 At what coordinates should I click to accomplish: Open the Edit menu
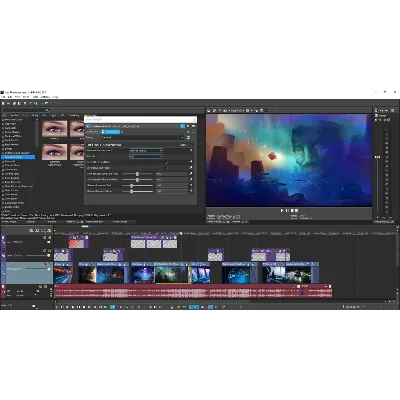tap(10, 97)
